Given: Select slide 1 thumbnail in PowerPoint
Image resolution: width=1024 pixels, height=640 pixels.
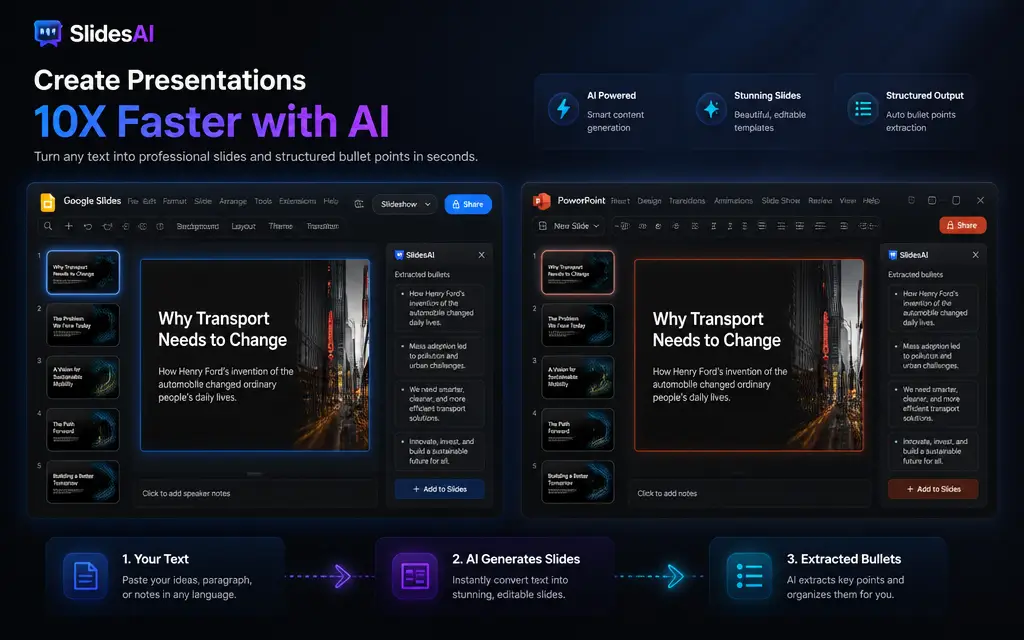Looking at the screenshot, I should 578,272.
